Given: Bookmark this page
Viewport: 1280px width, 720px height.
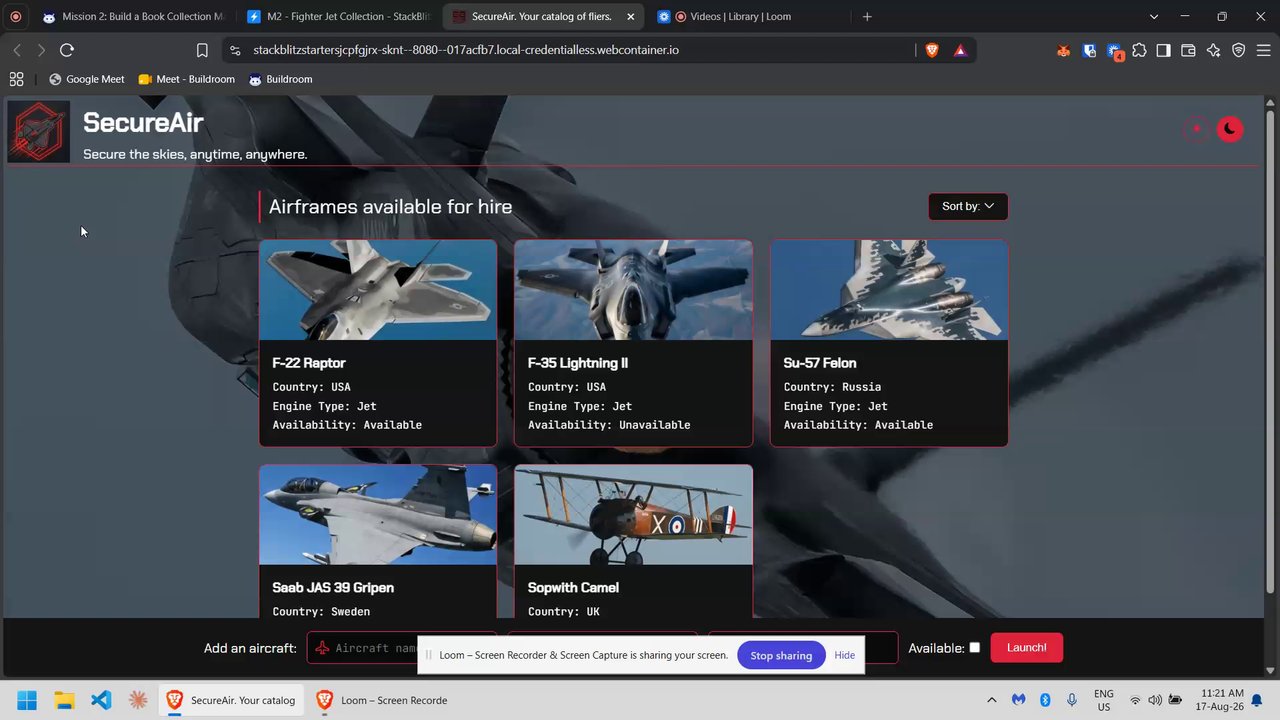Looking at the screenshot, I should tap(202, 50).
